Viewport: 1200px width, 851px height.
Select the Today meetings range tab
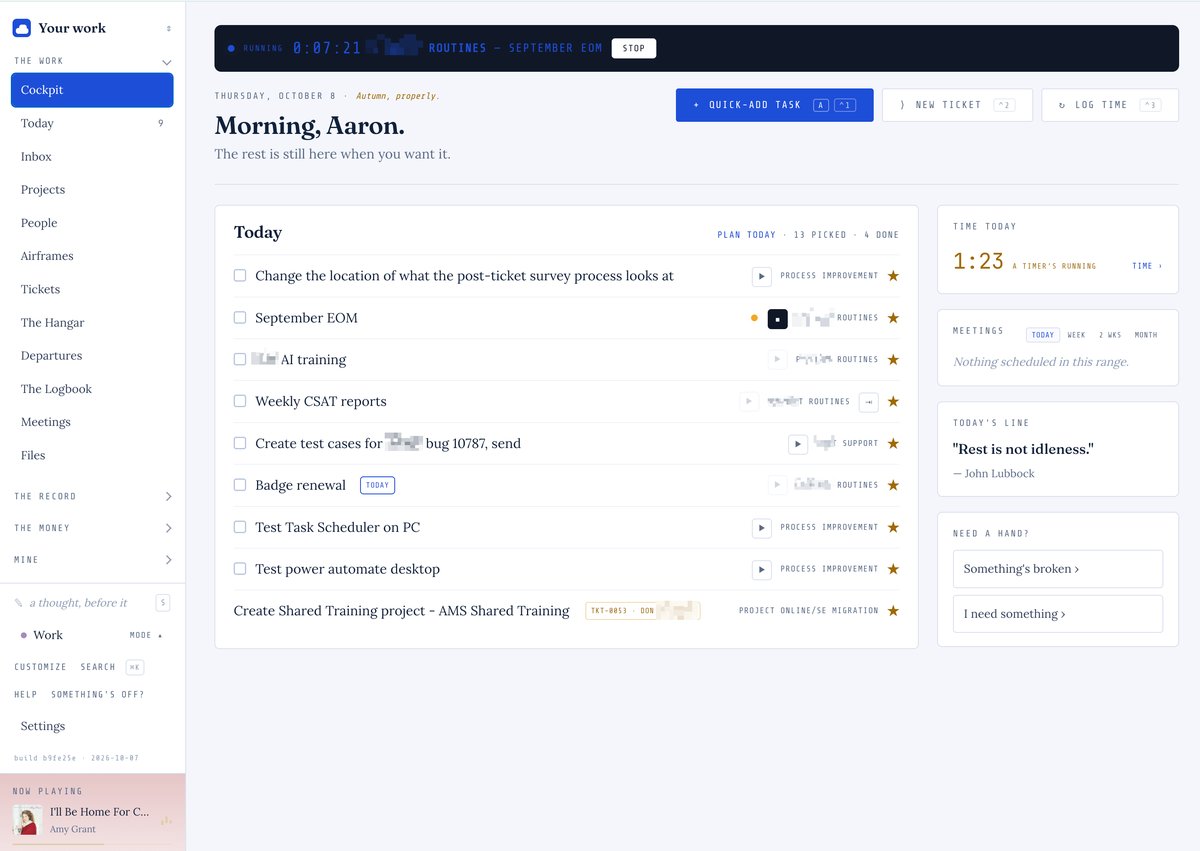pyautogui.click(x=1043, y=335)
